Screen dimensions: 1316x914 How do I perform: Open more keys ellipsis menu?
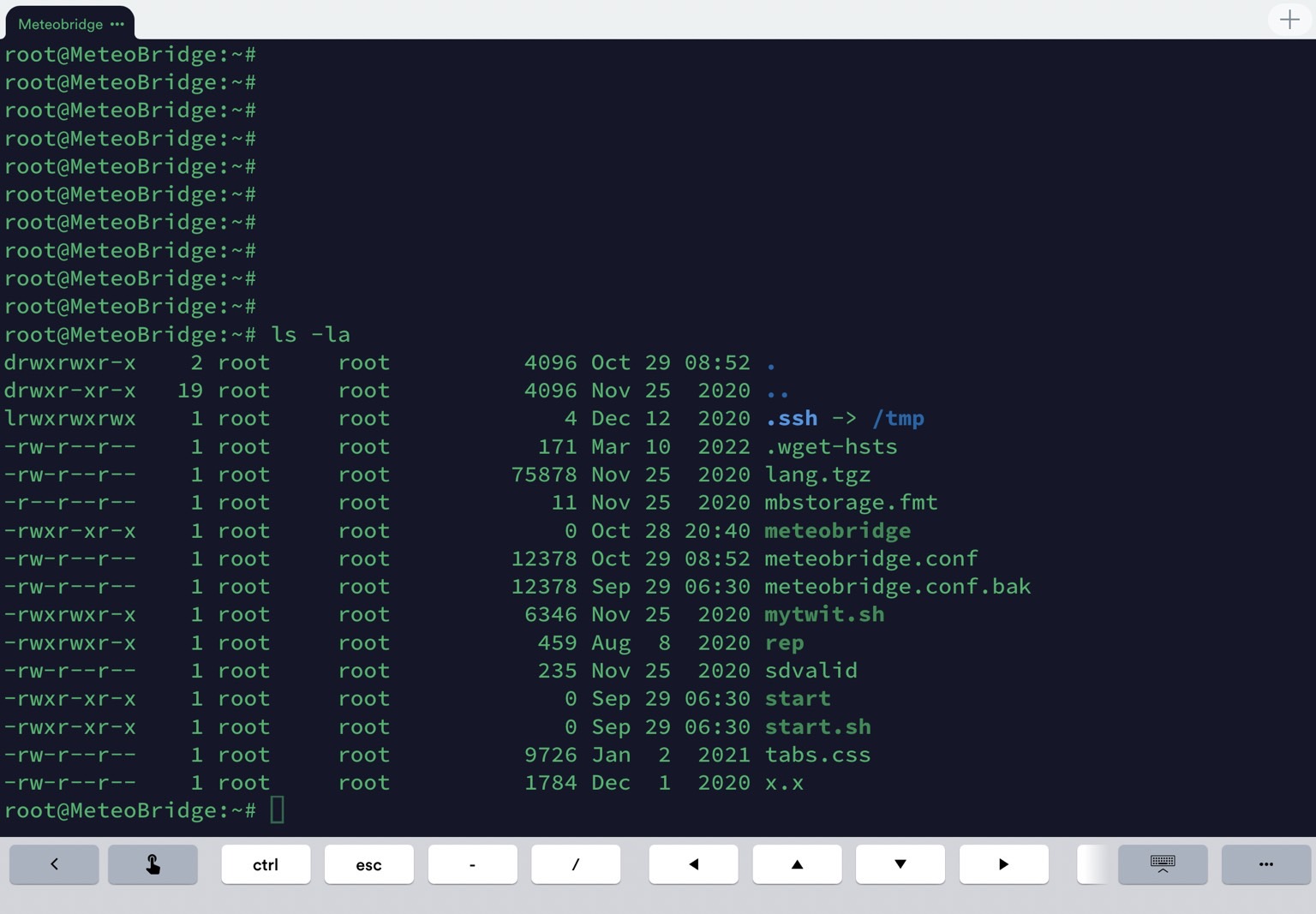1266,864
